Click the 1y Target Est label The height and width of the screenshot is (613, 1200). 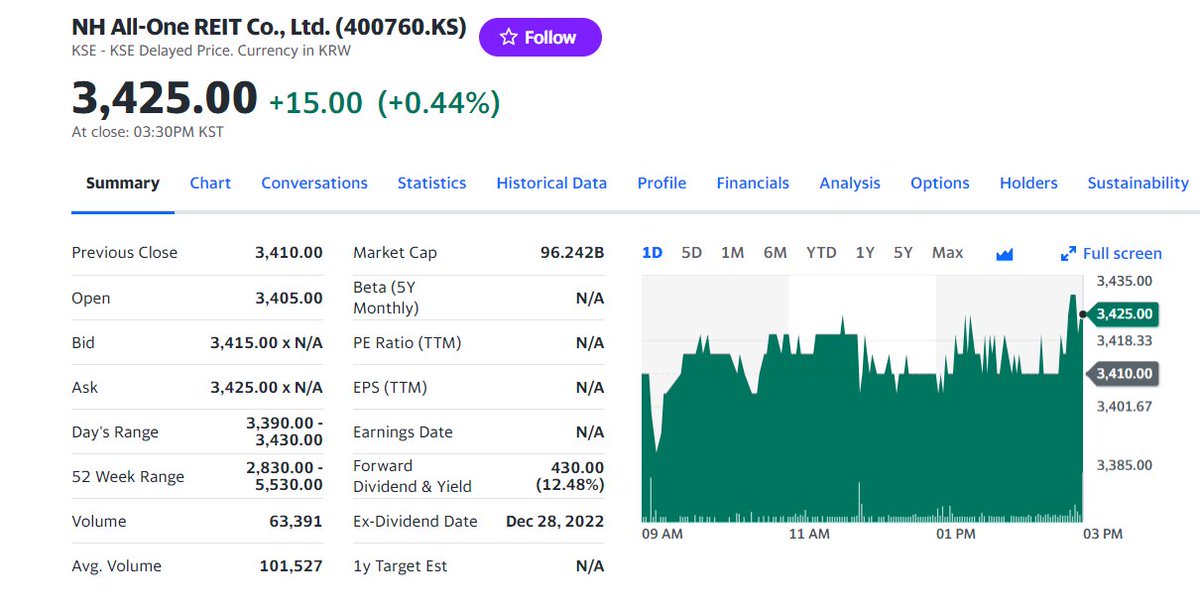click(x=400, y=566)
